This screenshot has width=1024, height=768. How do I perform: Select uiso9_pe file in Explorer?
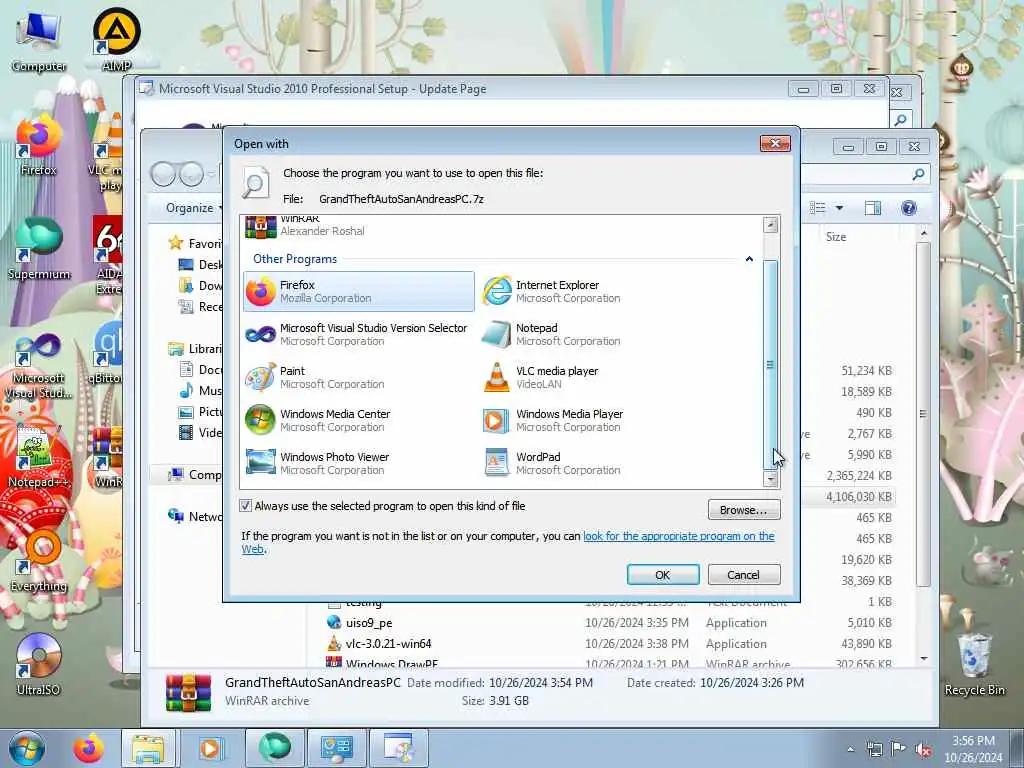(x=368, y=622)
